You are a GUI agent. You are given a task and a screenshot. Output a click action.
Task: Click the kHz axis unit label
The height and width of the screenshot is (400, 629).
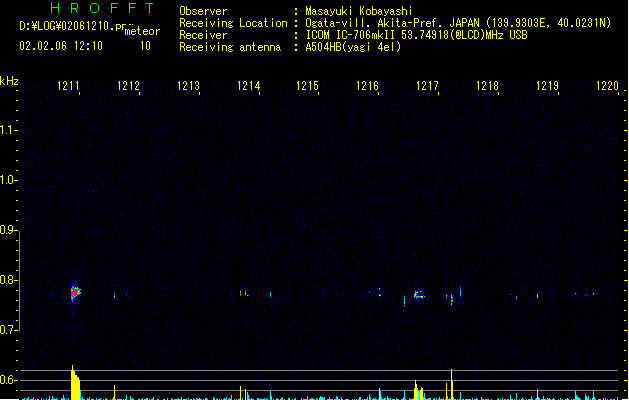coord(9,81)
